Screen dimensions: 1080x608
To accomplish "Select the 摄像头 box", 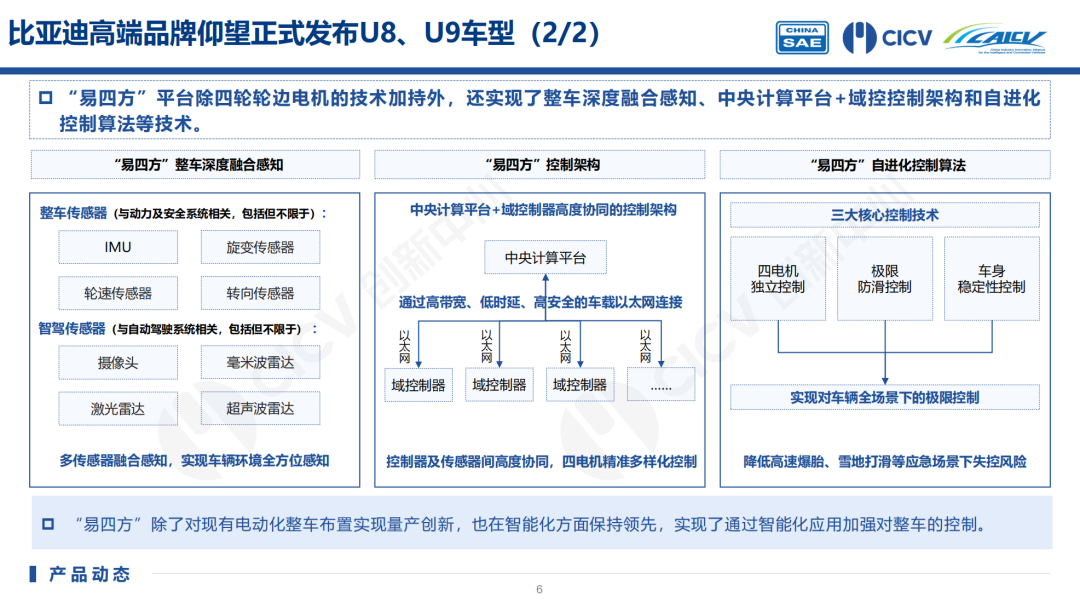I will (118, 363).
